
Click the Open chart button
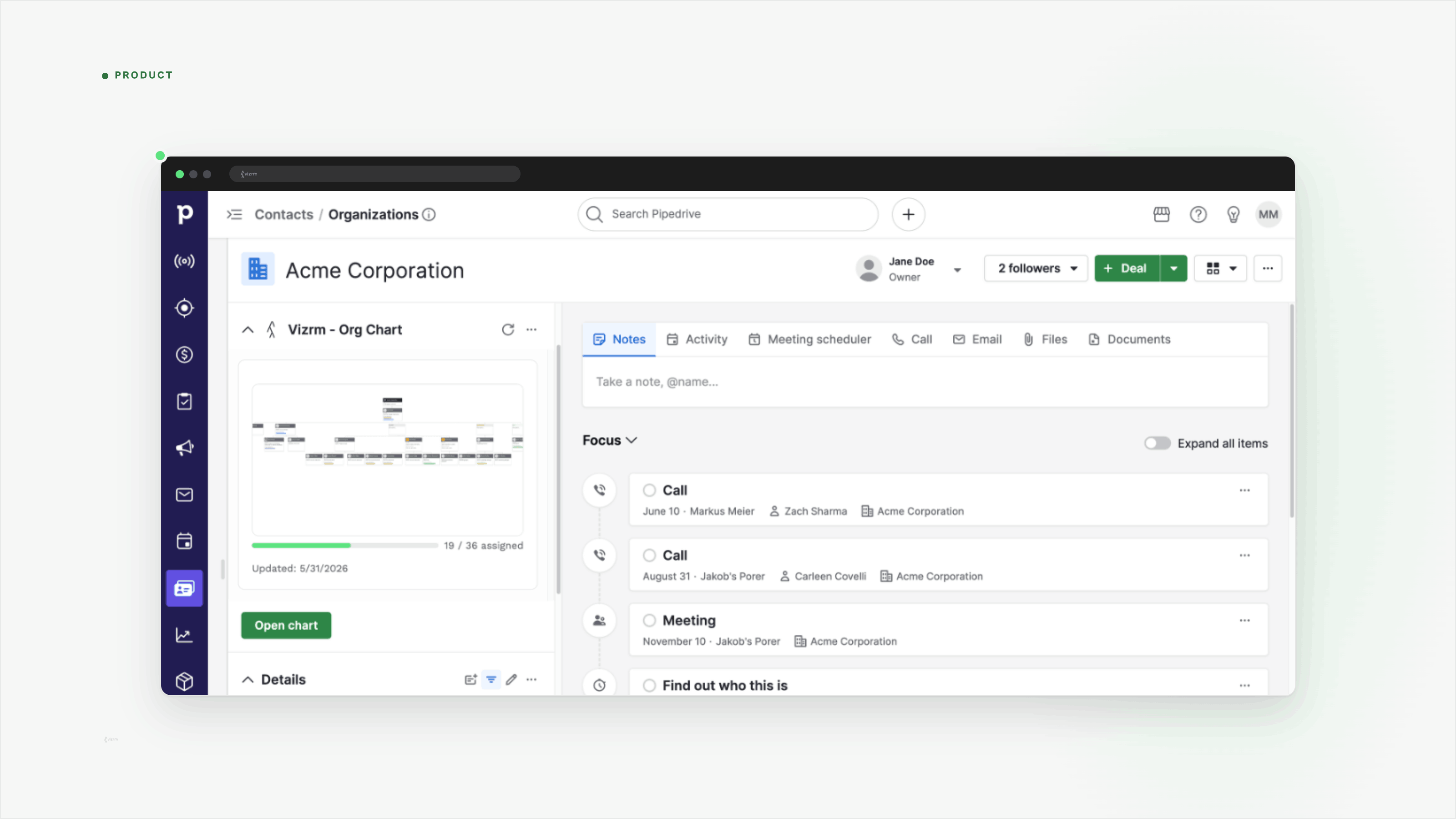click(x=286, y=626)
